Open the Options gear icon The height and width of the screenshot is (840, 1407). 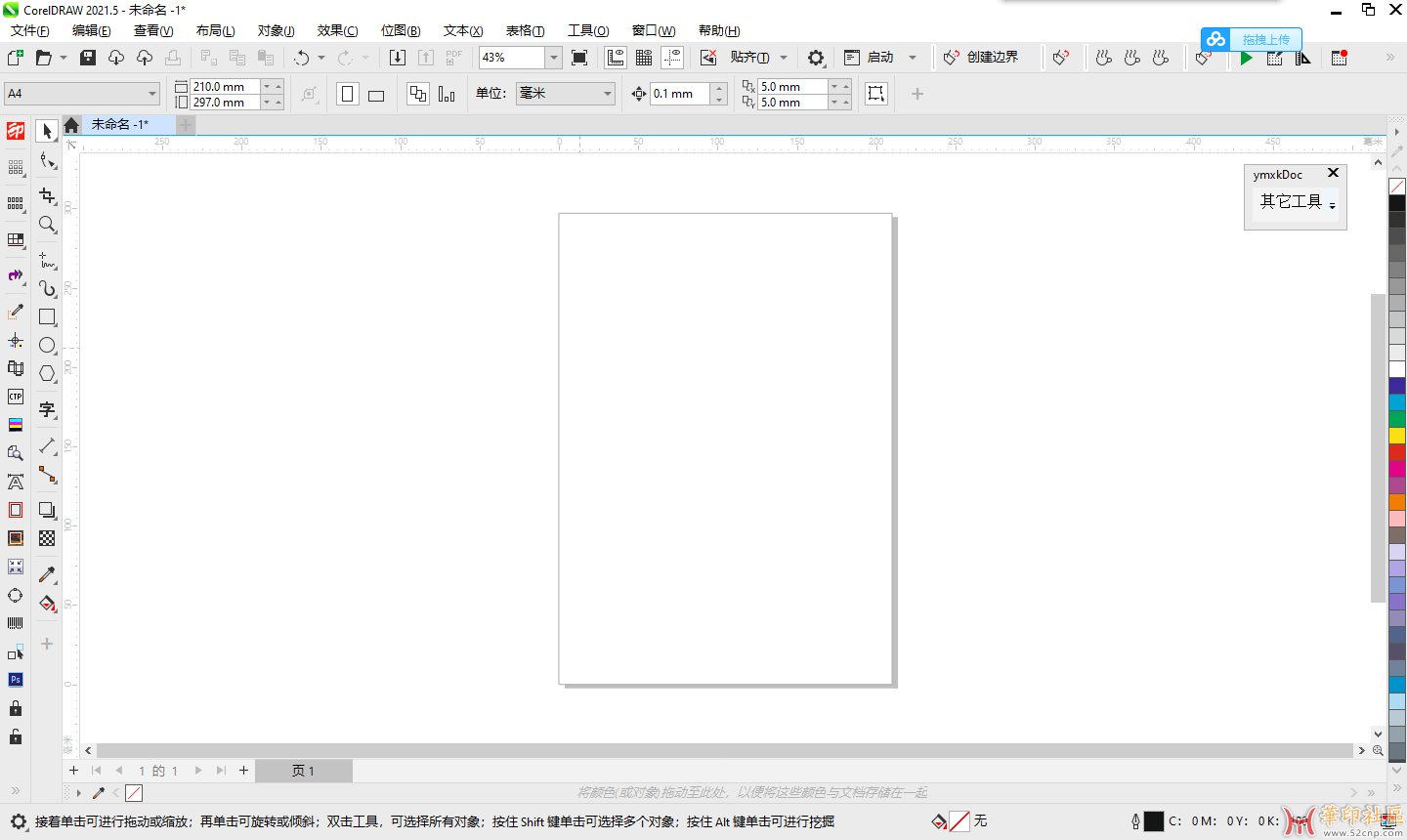coord(816,58)
